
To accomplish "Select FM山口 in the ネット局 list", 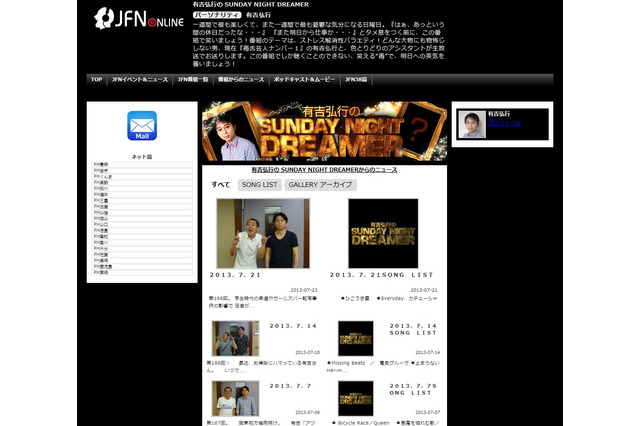I will pyautogui.click(x=142, y=224).
